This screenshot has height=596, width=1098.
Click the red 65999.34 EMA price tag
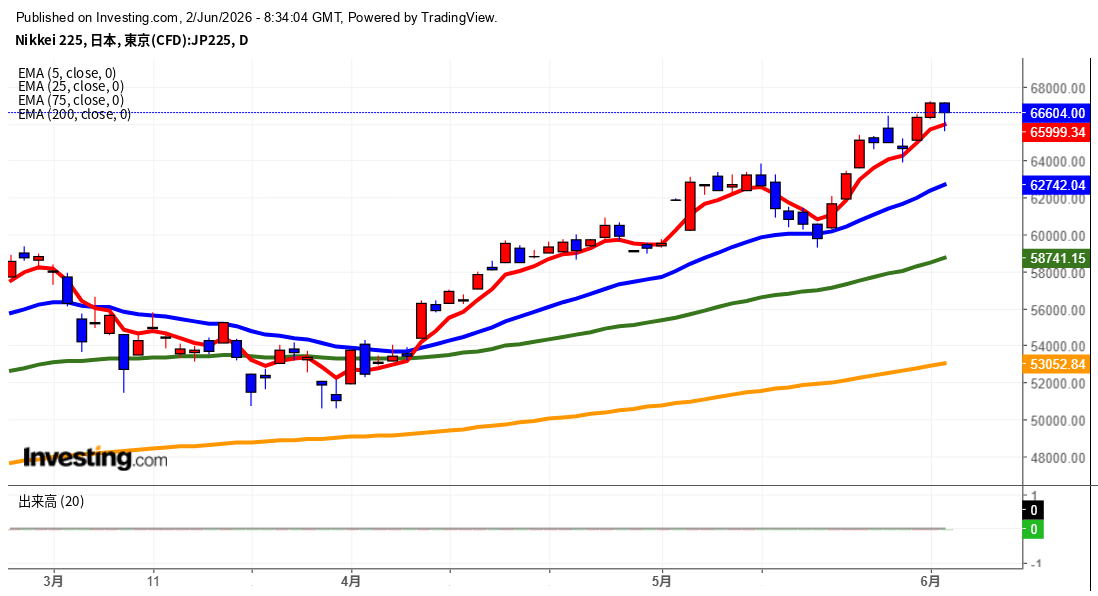click(1057, 132)
